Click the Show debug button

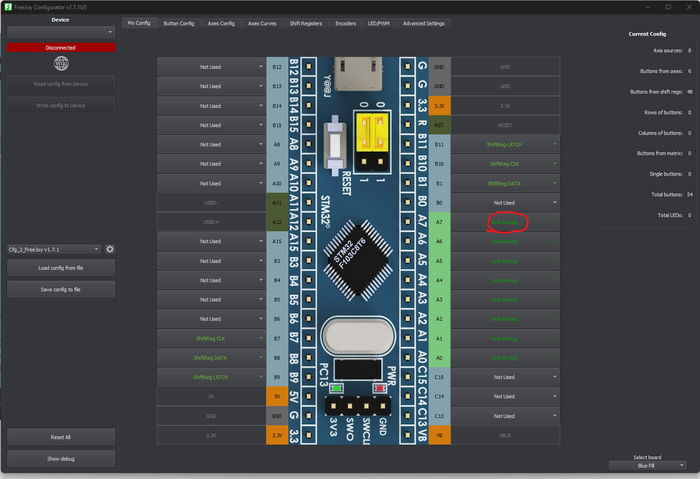(61, 458)
